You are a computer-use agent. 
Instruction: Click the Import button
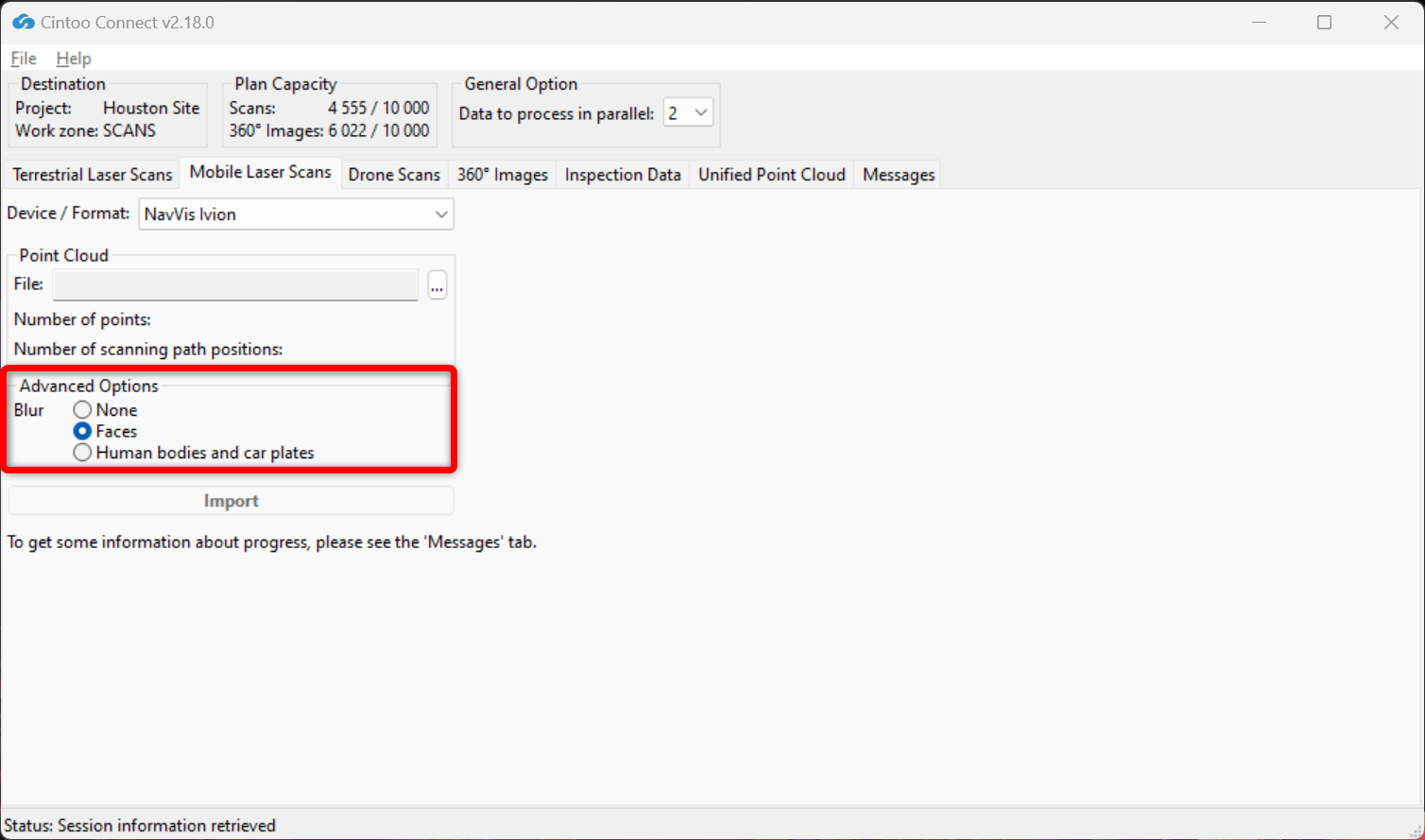pyautogui.click(x=232, y=501)
